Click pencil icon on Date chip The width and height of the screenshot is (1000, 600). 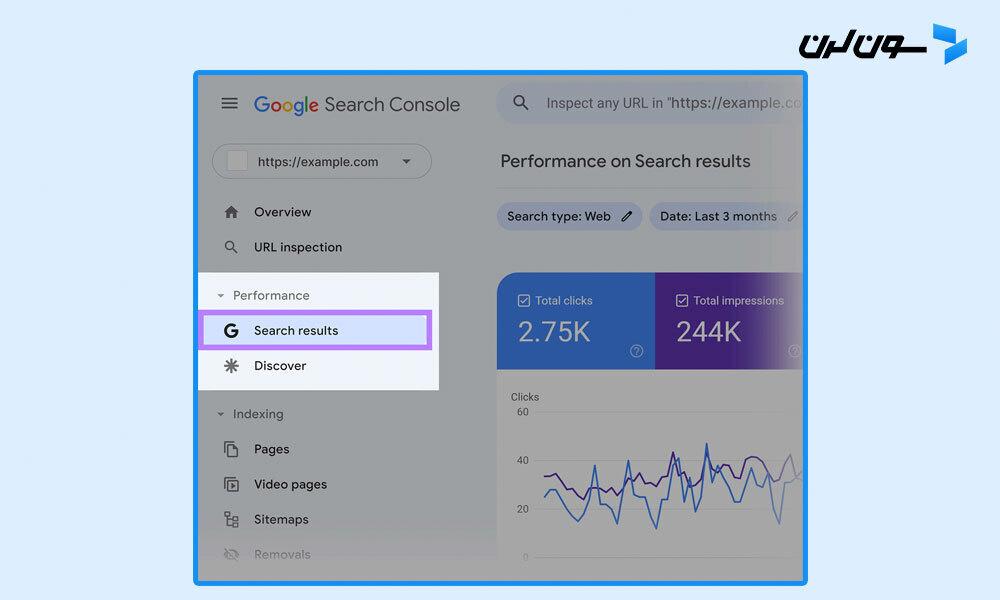click(x=793, y=216)
